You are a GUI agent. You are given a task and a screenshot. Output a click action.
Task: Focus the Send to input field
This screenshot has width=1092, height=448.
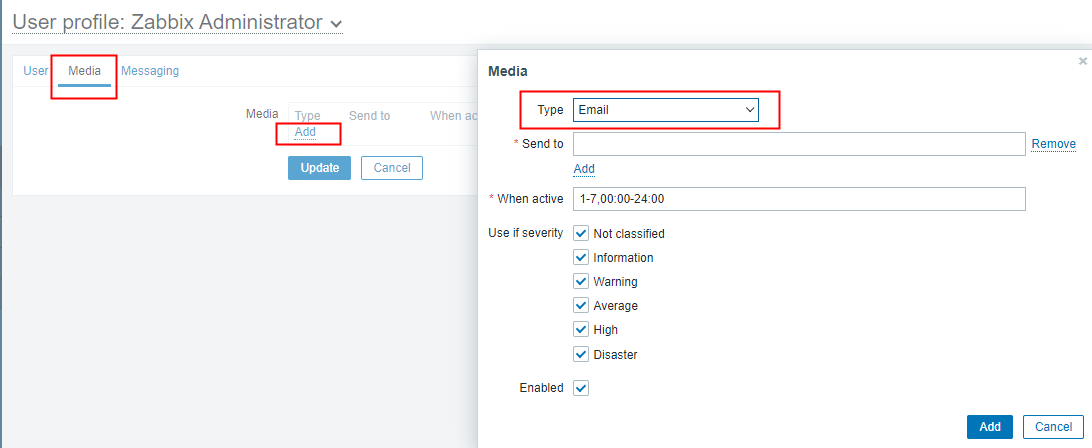coord(799,144)
